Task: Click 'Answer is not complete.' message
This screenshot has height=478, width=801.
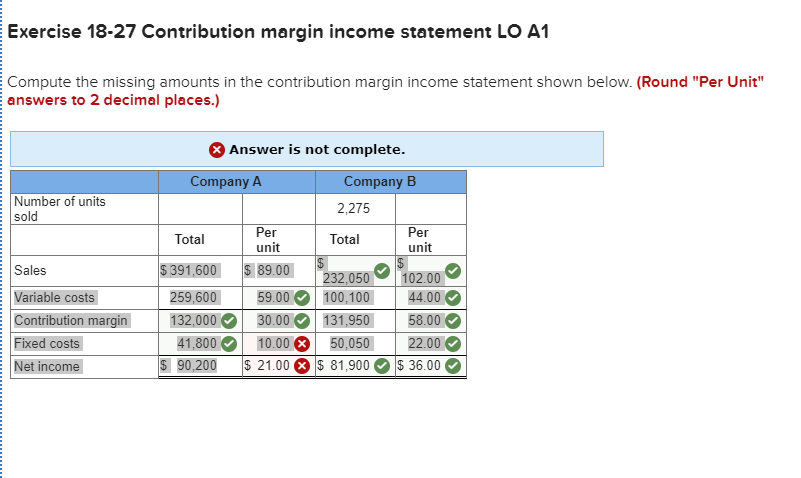Action: click(x=317, y=150)
